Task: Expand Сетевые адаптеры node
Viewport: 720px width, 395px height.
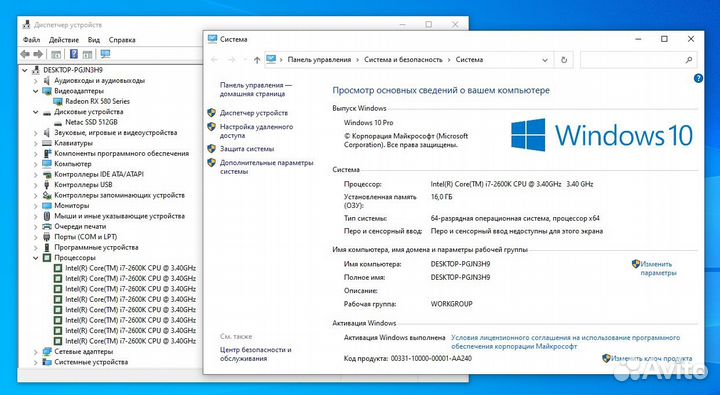Action: [36, 352]
